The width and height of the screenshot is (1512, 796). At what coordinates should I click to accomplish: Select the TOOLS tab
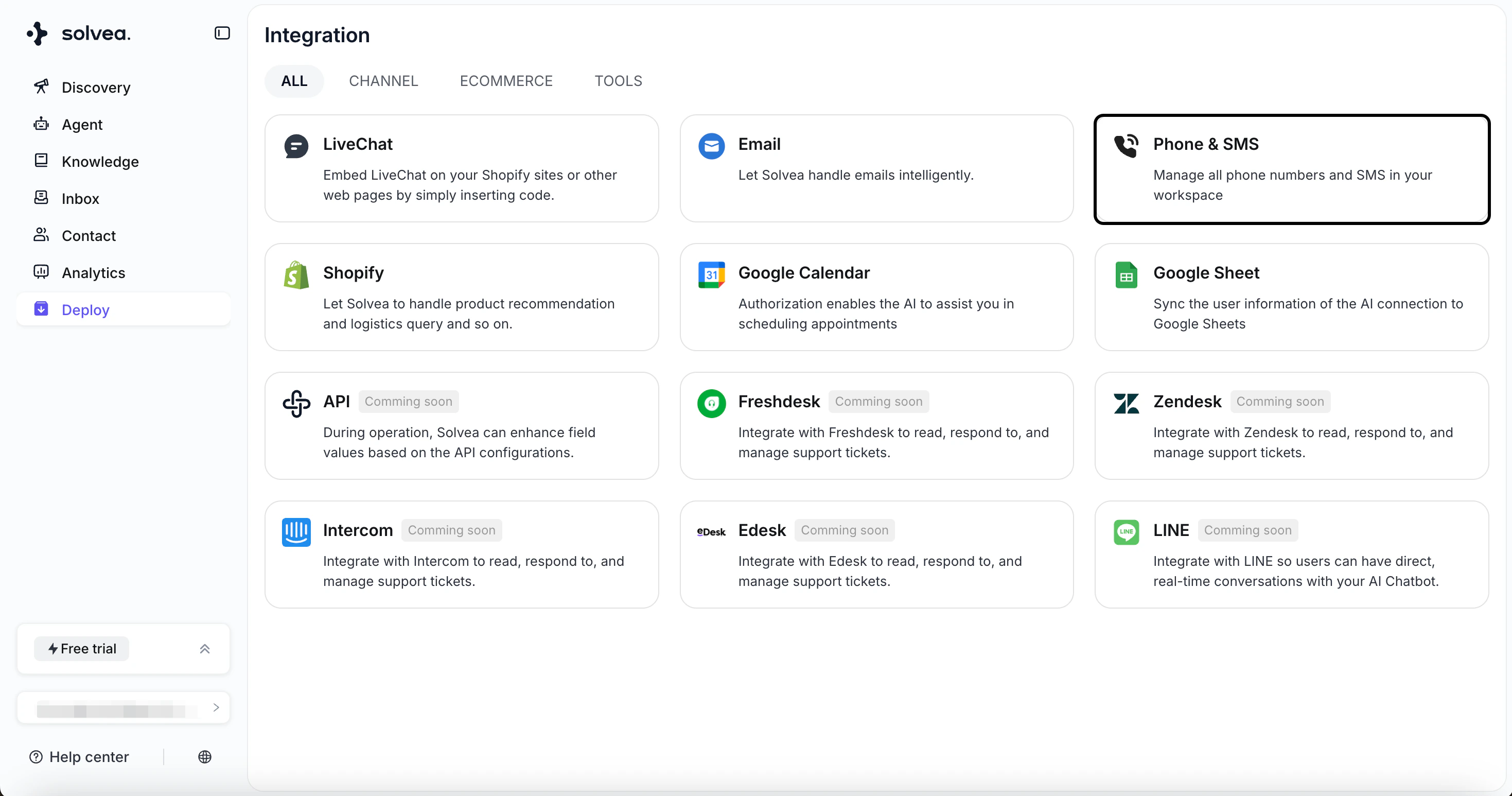pyautogui.click(x=618, y=81)
